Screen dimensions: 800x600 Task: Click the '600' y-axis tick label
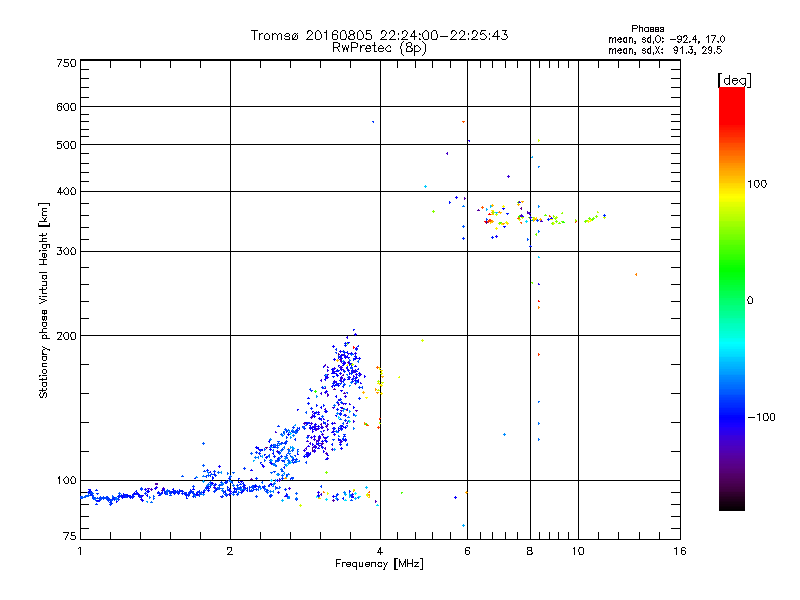pyautogui.click(x=66, y=107)
